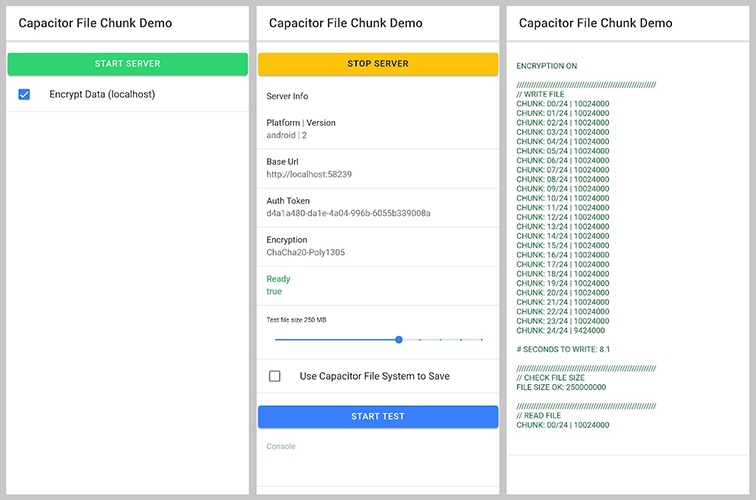
Task: Click the true value under Ready
Action: (x=274, y=292)
